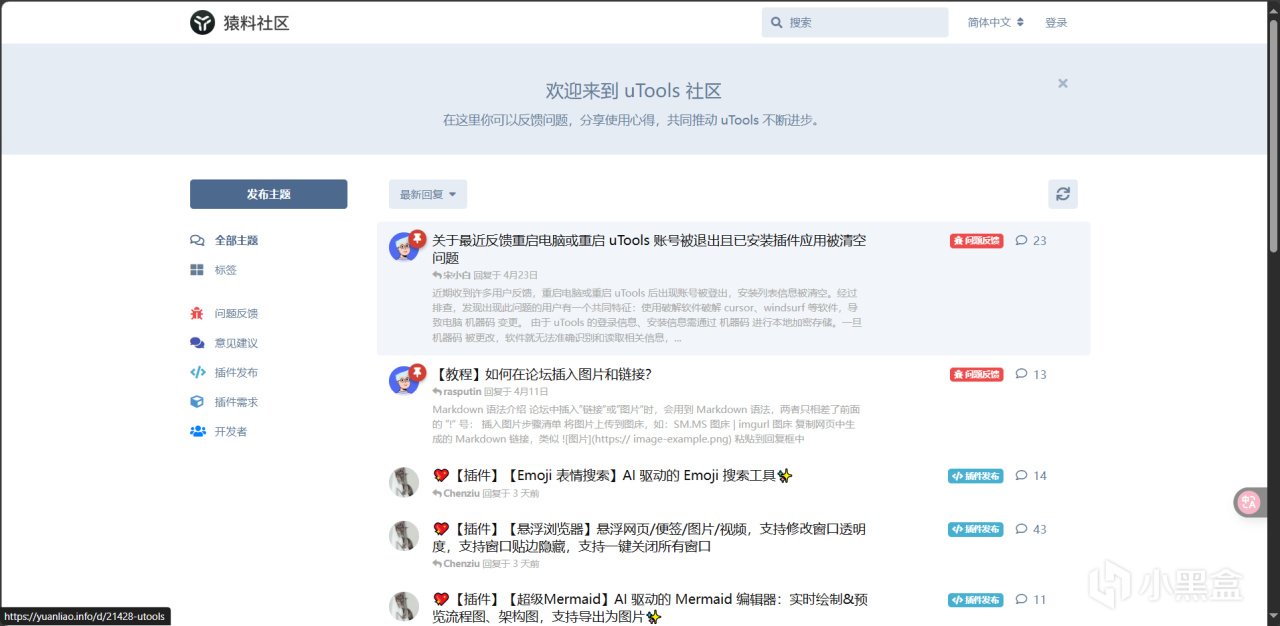The width and height of the screenshot is (1280, 626).
Task: Click avatar of the 悬浮浏览器 post
Action: pyautogui.click(x=404, y=535)
